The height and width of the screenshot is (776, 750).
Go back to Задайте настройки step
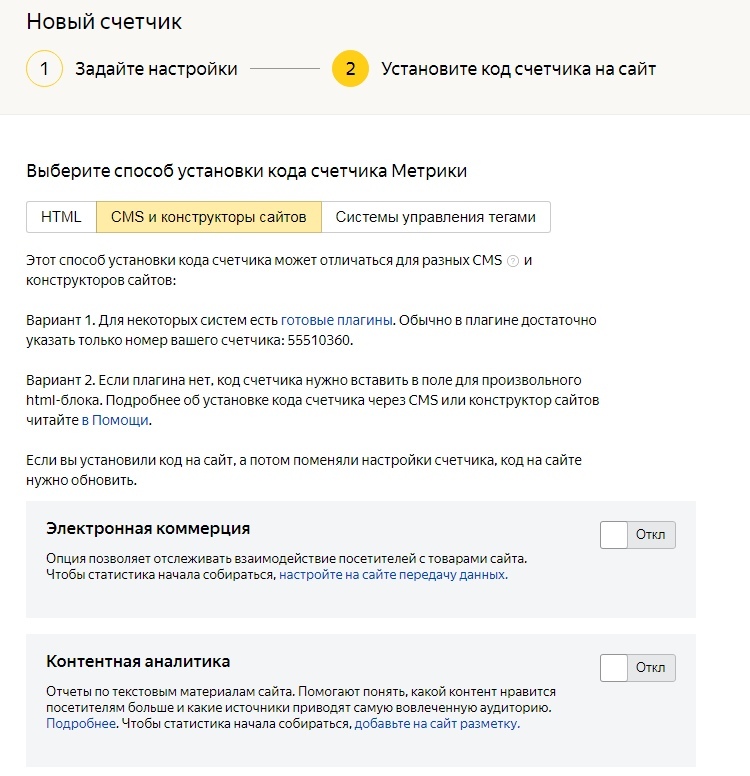156,69
